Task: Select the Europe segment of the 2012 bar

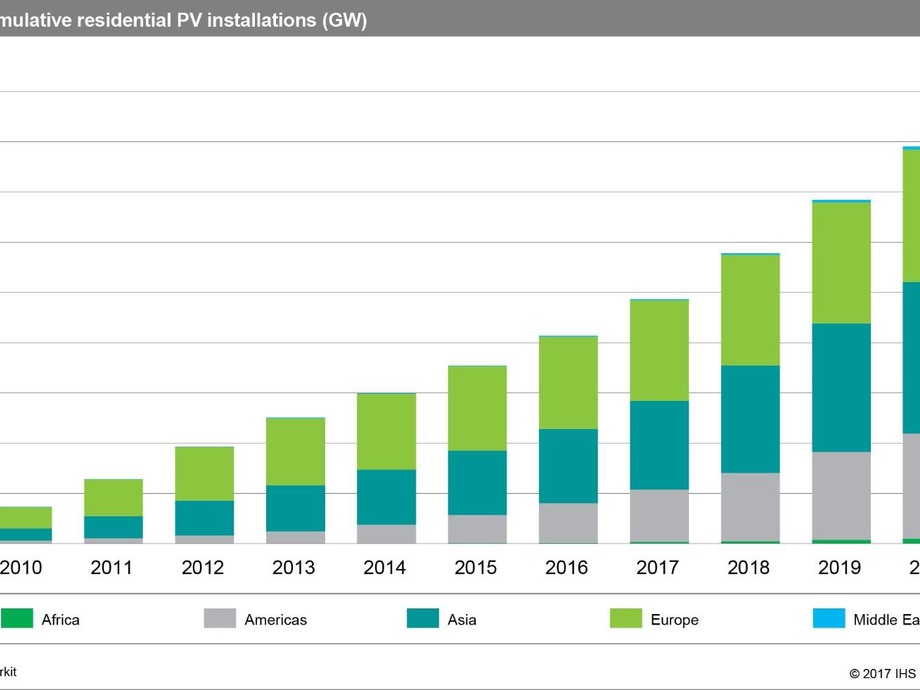Action: pyautogui.click(x=203, y=473)
